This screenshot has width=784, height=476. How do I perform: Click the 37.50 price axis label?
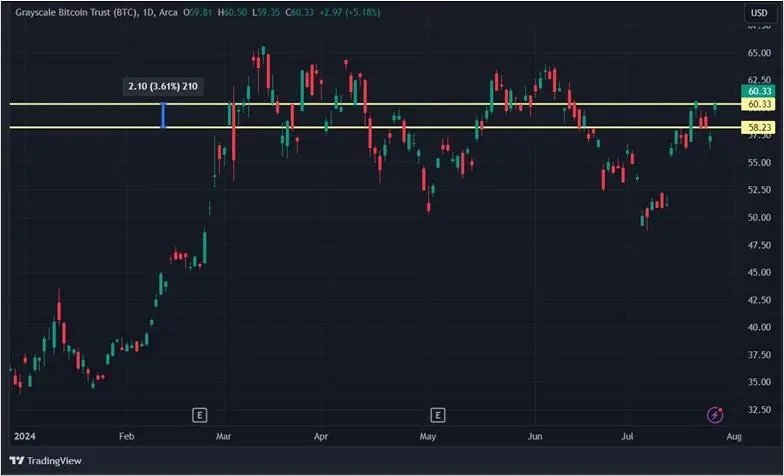pos(759,354)
